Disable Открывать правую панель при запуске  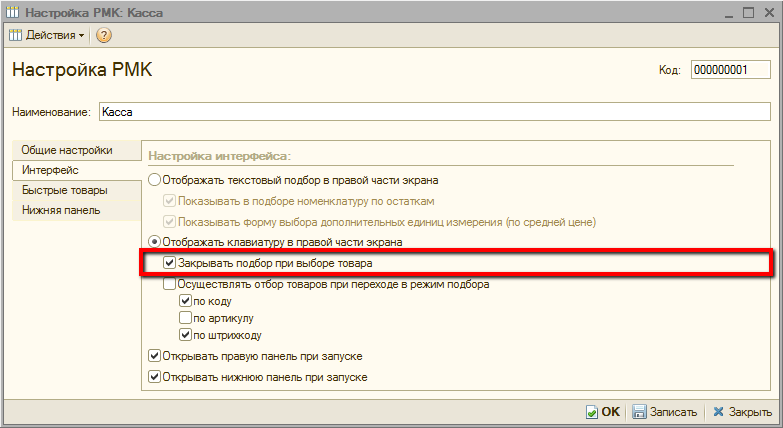coord(154,356)
